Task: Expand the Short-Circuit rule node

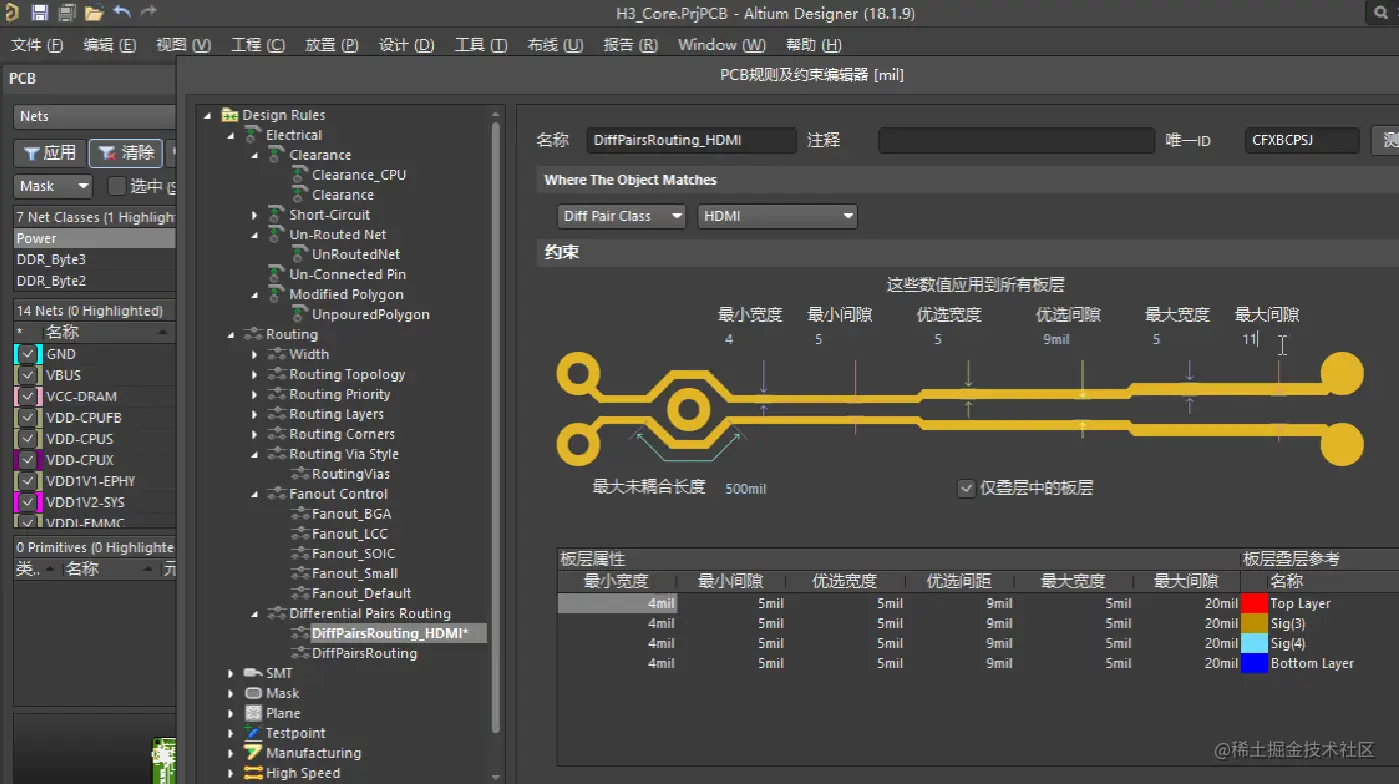Action: pos(255,215)
